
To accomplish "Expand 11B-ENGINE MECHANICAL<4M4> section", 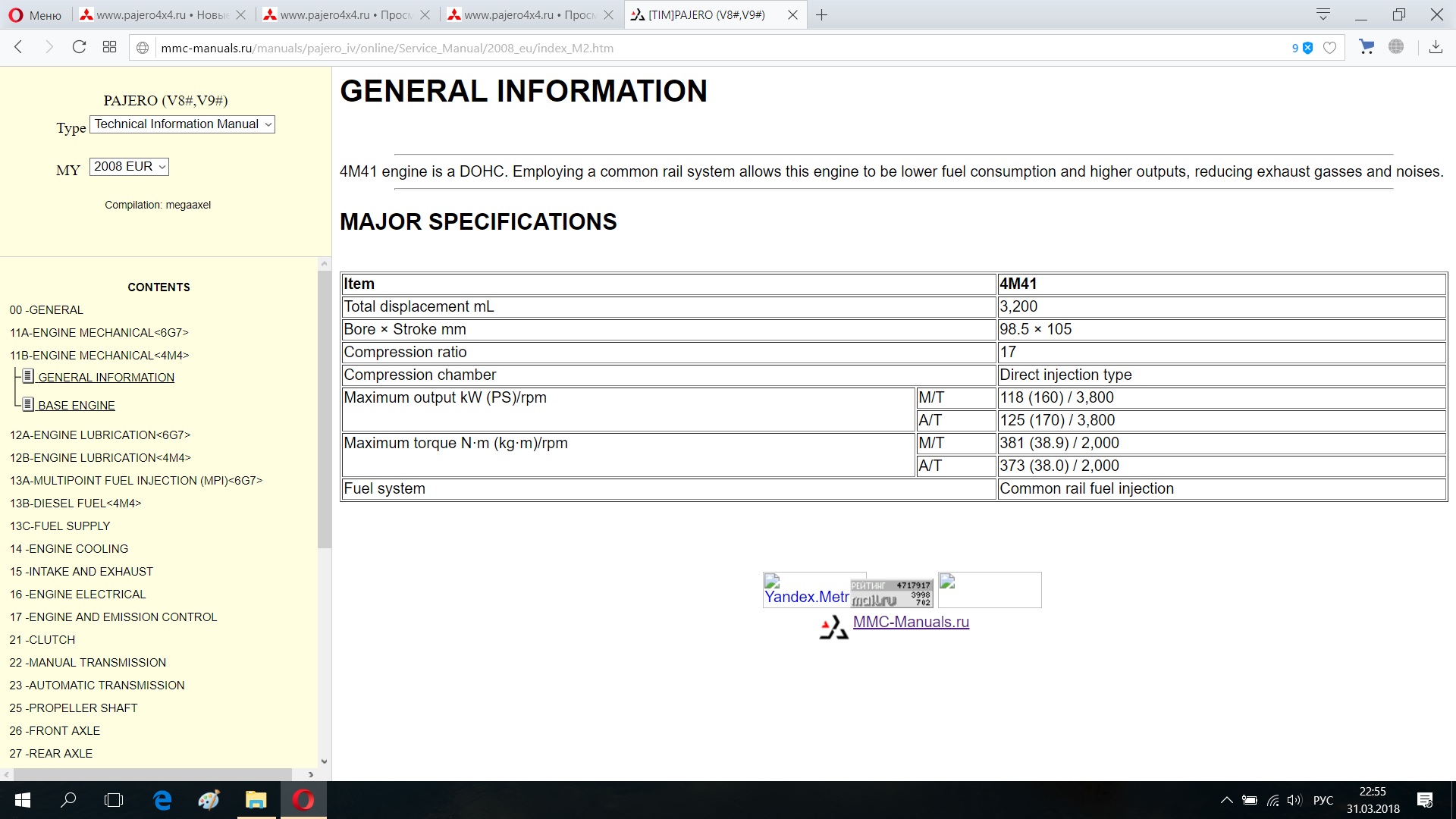I will point(99,355).
